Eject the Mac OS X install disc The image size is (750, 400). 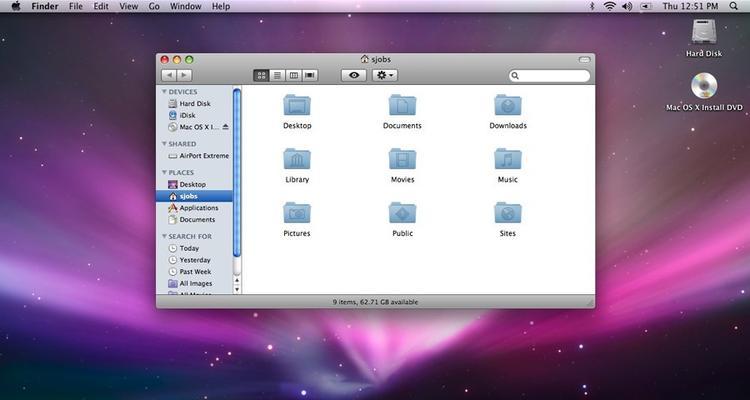pyautogui.click(x=226, y=127)
